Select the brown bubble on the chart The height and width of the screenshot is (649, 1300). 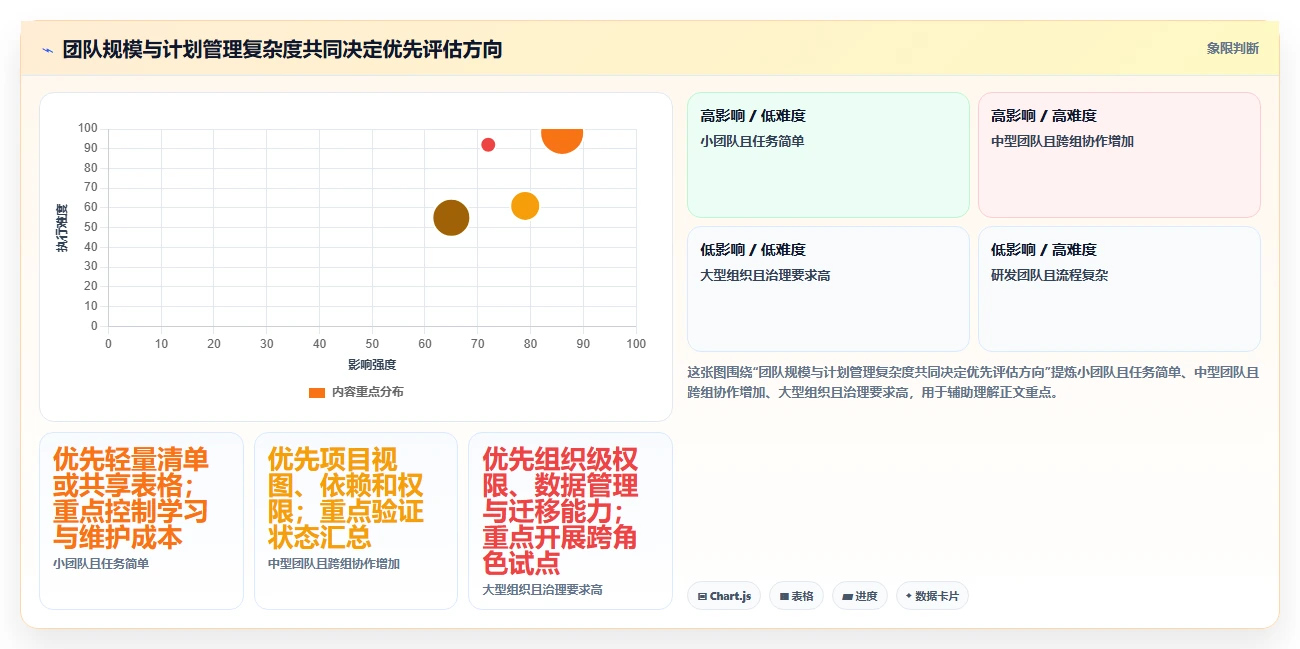point(451,217)
